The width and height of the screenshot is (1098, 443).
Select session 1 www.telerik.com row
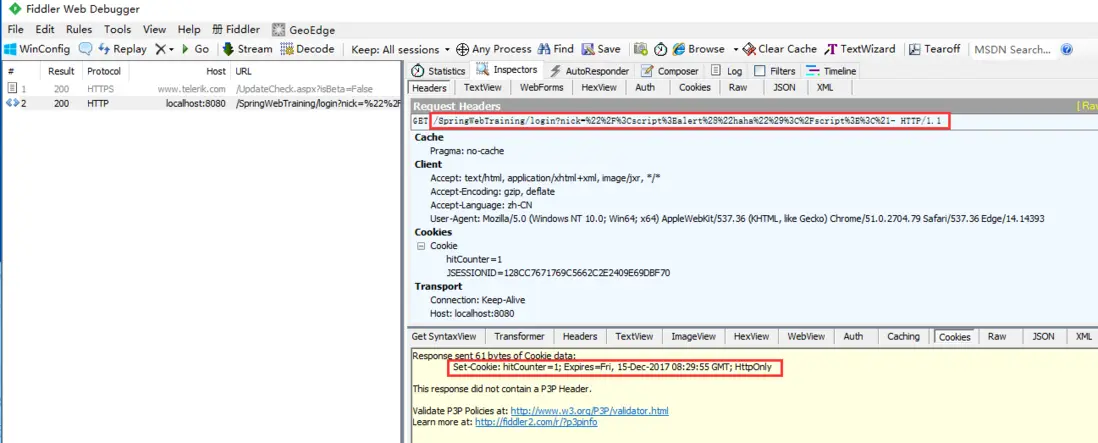[x=201, y=89]
